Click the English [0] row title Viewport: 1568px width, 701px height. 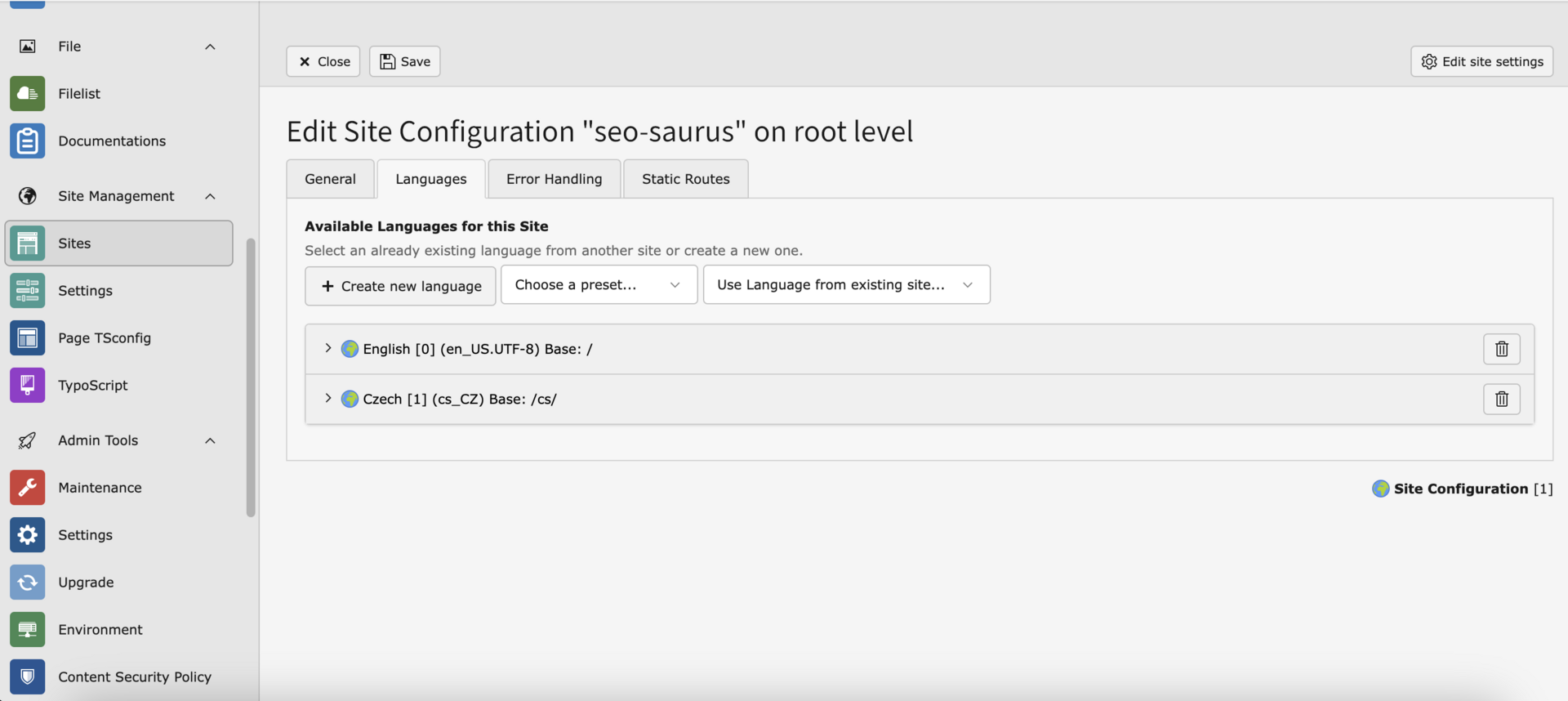tap(478, 349)
